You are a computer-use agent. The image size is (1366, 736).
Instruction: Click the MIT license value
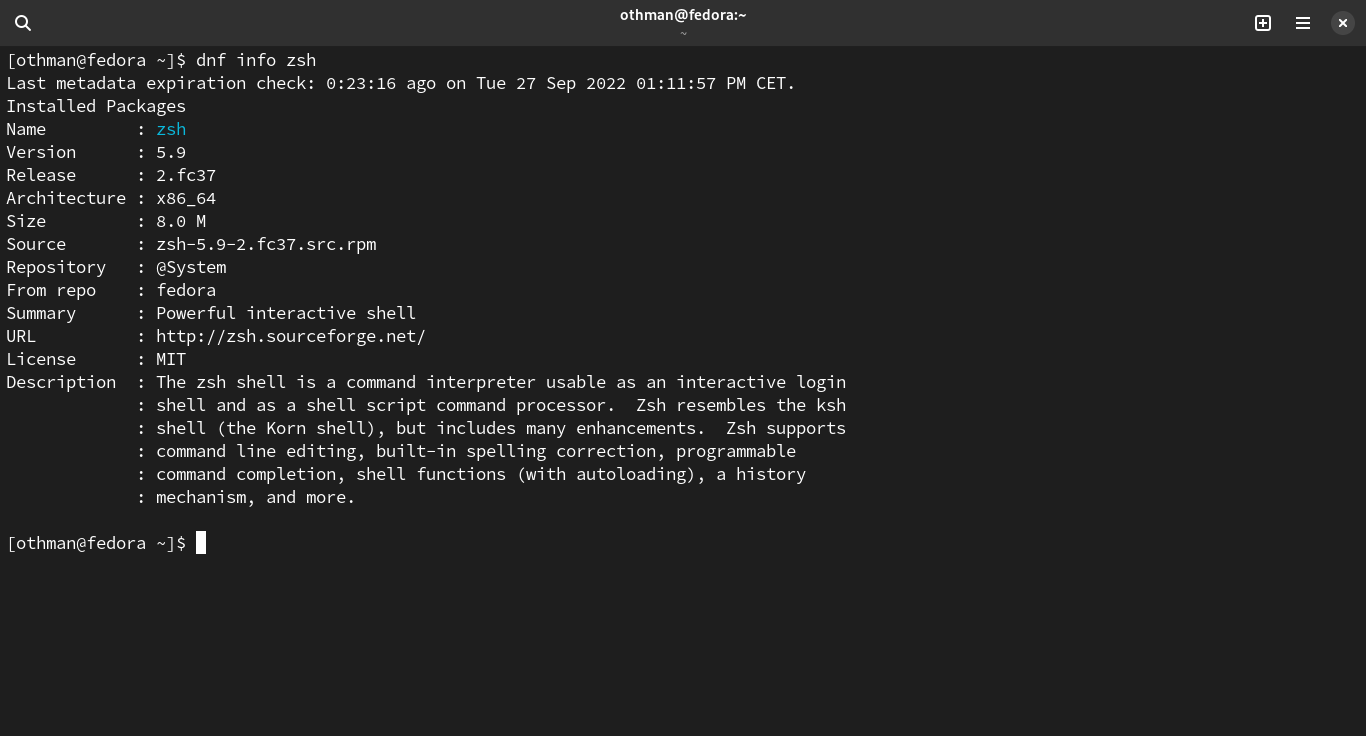coord(171,359)
